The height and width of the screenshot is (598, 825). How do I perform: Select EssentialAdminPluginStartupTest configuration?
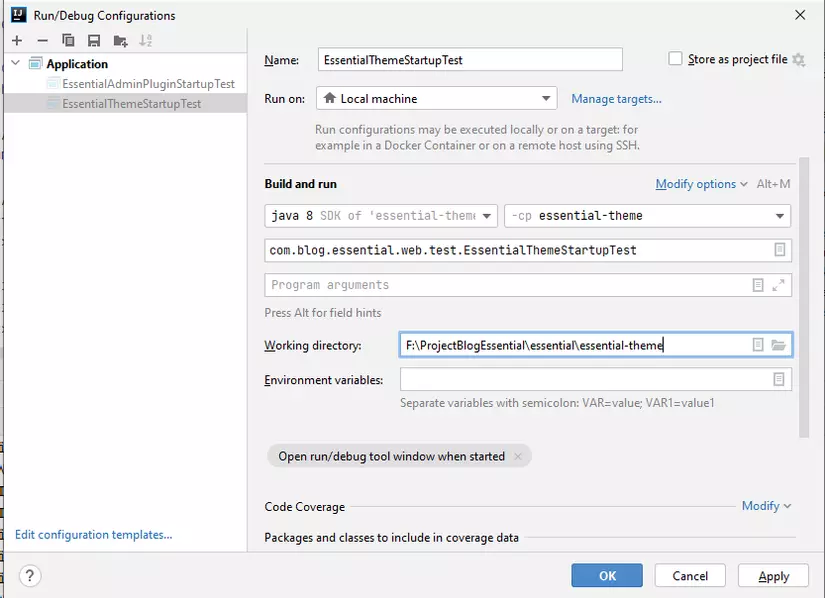pyautogui.click(x=148, y=84)
